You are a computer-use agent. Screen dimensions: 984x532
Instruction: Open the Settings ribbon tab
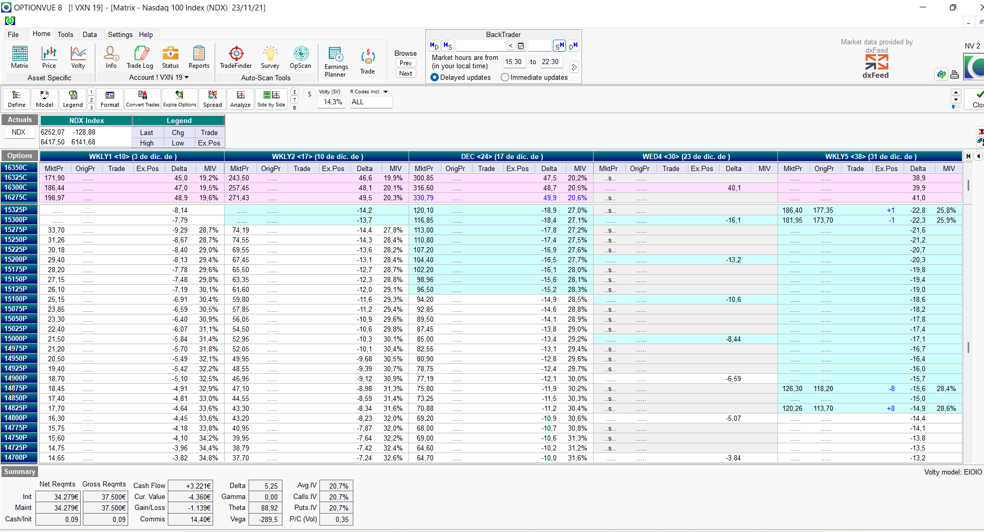point(120,35)
